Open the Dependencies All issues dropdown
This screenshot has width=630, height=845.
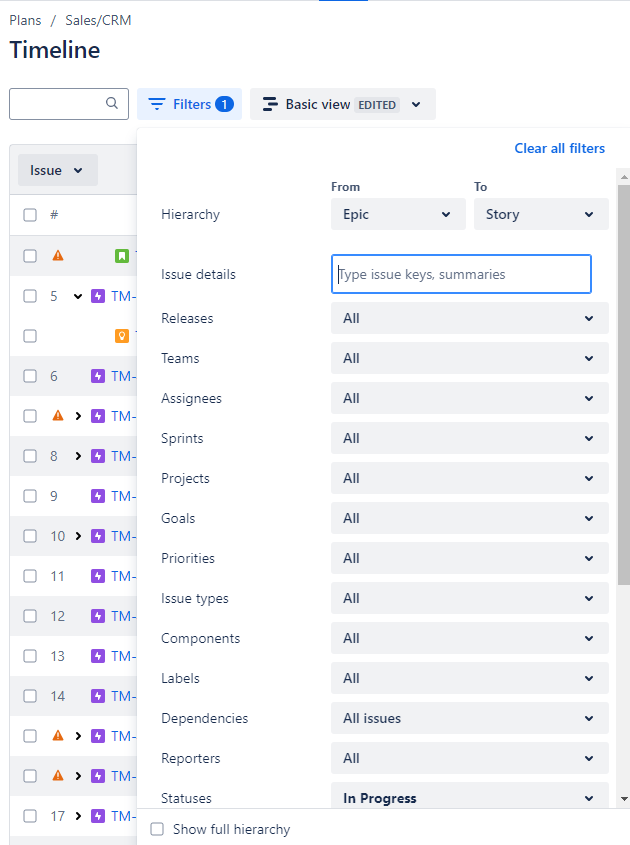pyautogui.click(x=470, y=718)
